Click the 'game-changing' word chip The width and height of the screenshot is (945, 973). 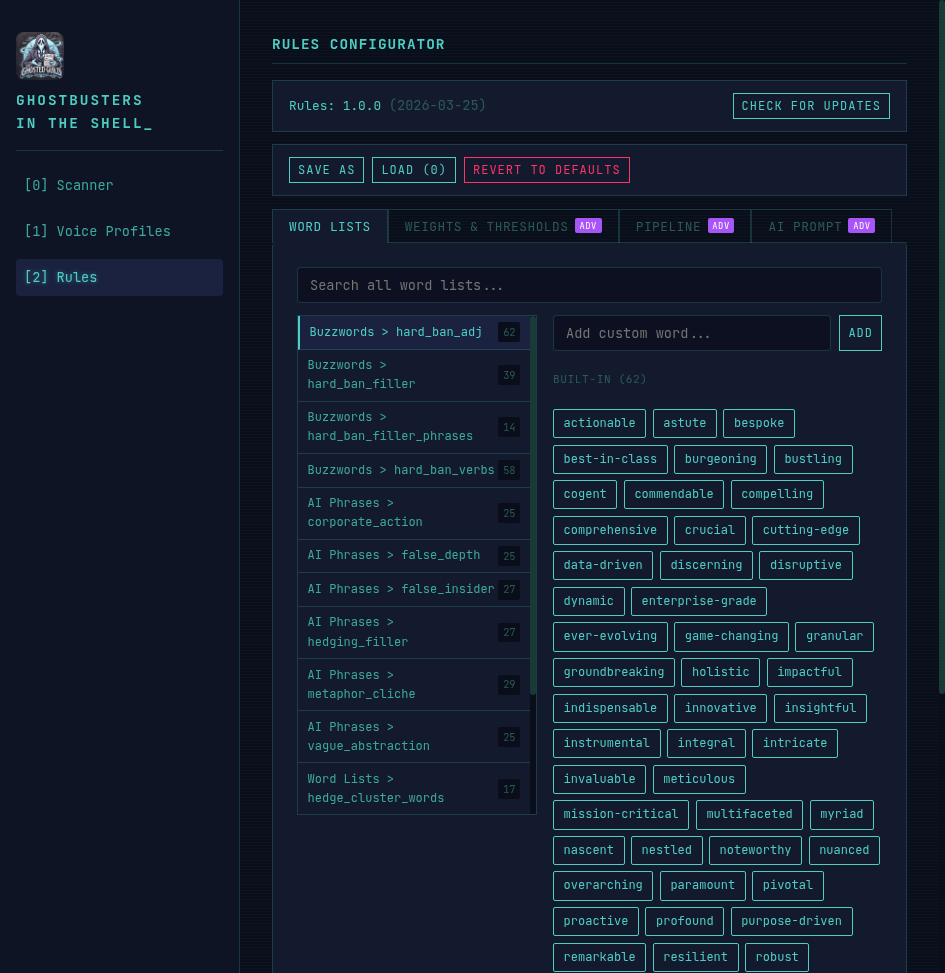731,637
